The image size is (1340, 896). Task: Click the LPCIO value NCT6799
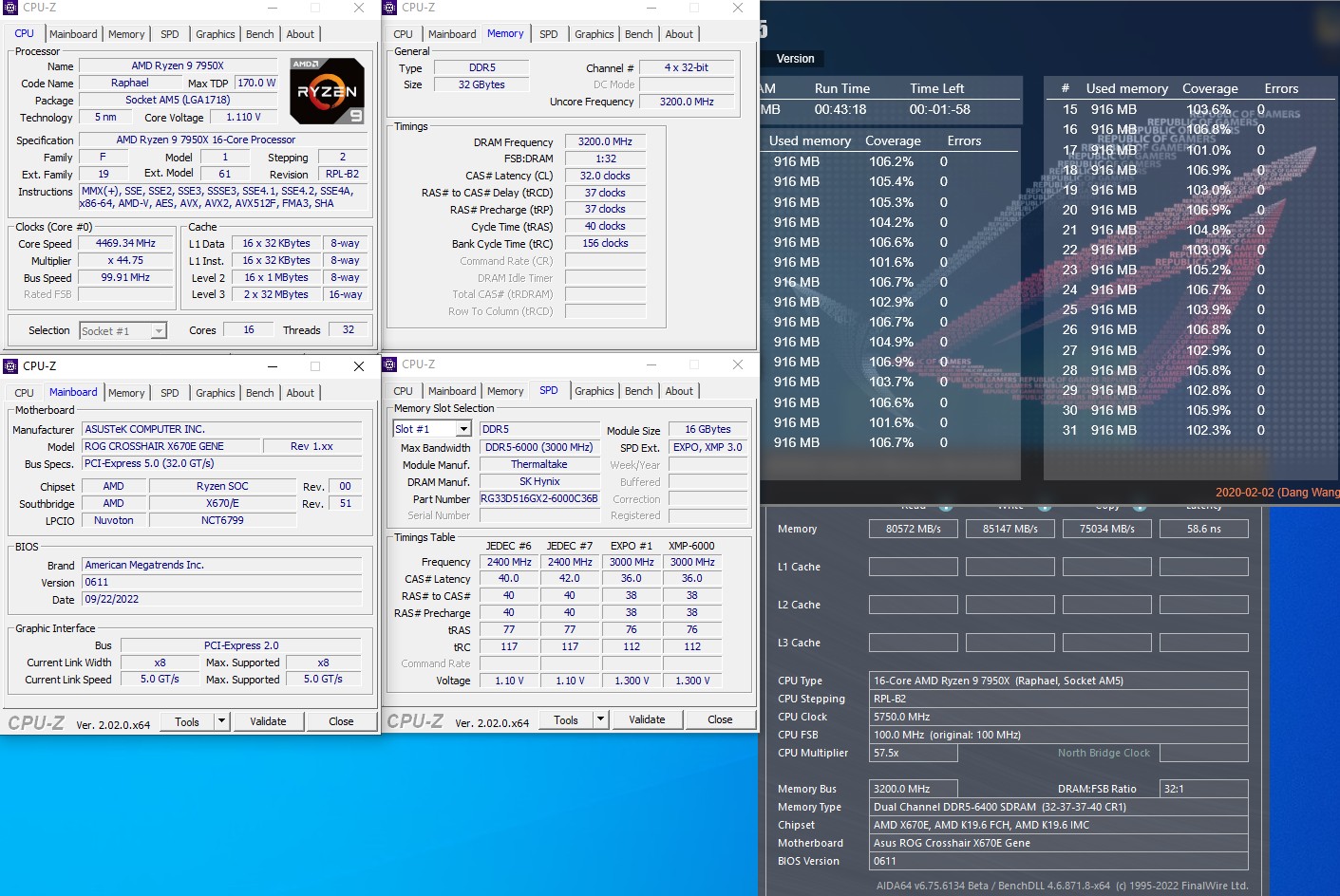click(222, 521)
